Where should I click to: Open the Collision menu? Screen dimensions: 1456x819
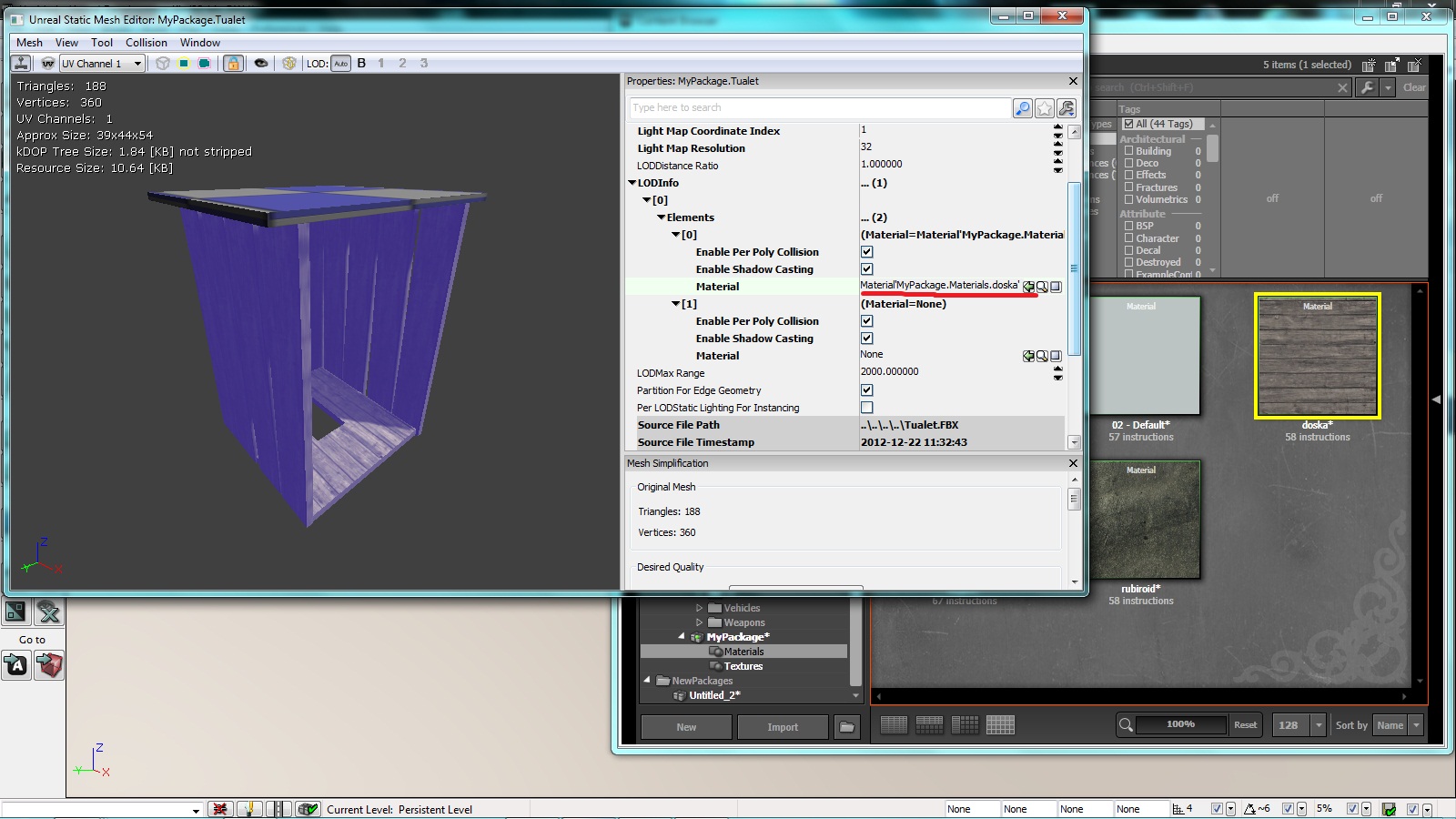tap(146, 43)
